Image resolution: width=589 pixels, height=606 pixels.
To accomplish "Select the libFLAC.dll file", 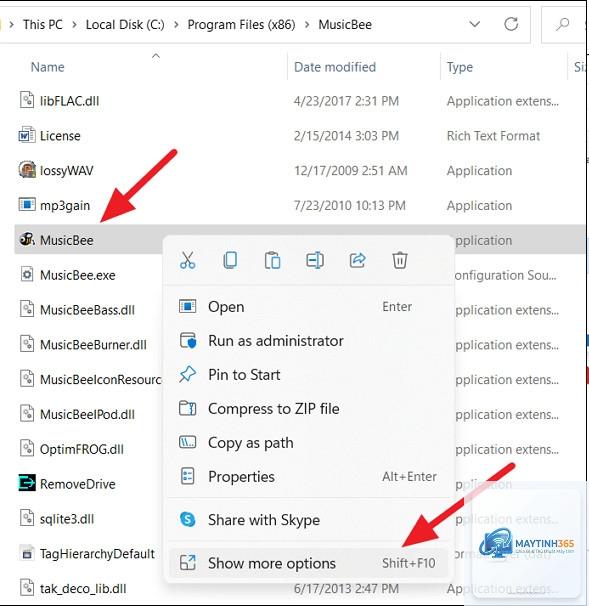I will [x=70, y=101].
